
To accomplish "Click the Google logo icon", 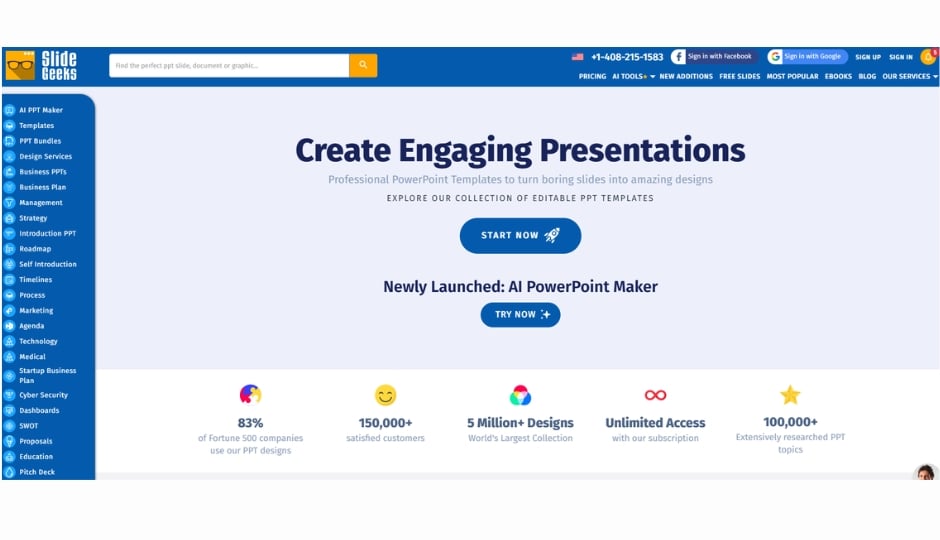I will [775, 56].
